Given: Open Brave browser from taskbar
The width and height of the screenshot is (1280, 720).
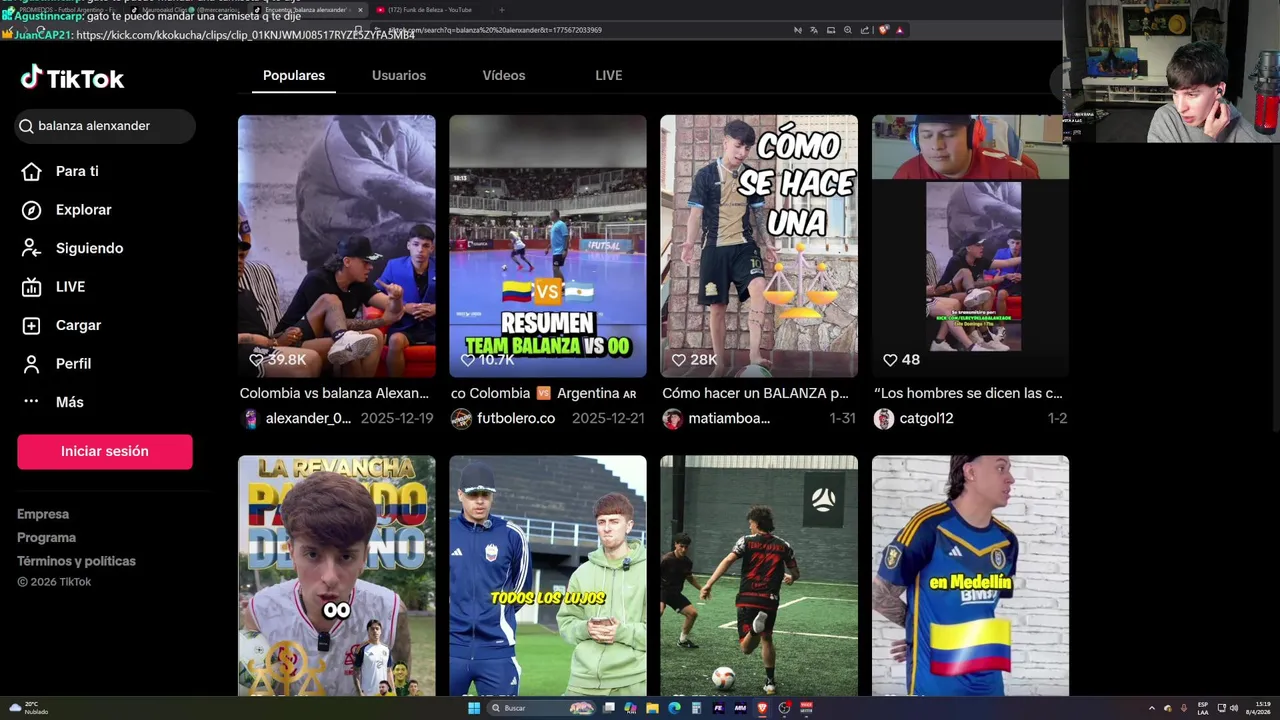Looking at the screenshot, I should (x=762, y=708).
